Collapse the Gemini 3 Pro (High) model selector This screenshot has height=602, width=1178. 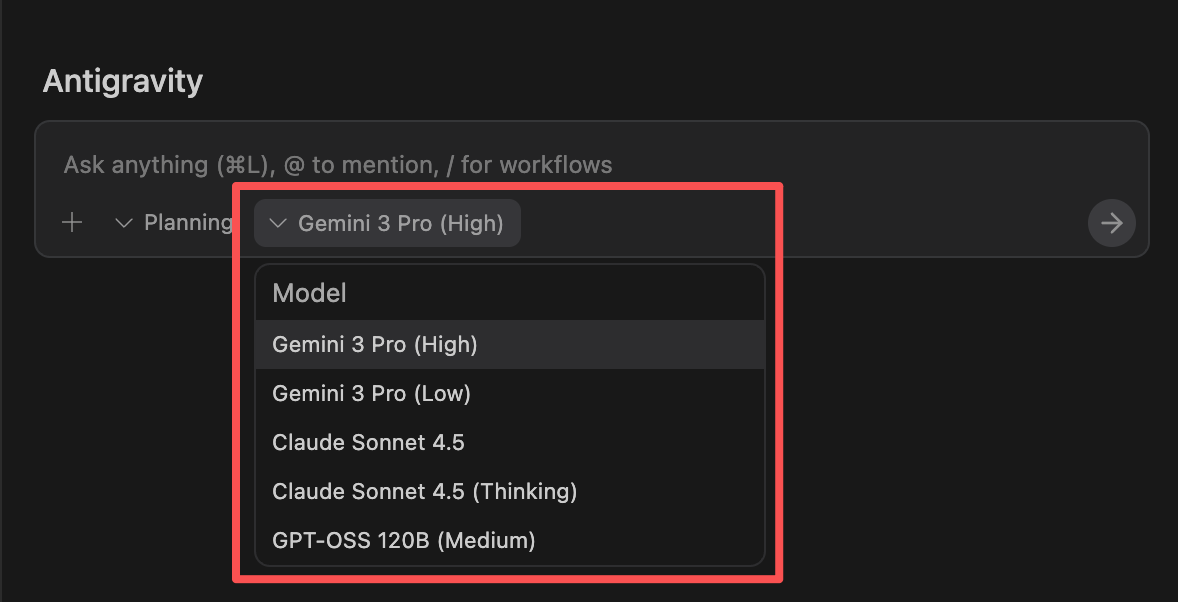(387, 223)
